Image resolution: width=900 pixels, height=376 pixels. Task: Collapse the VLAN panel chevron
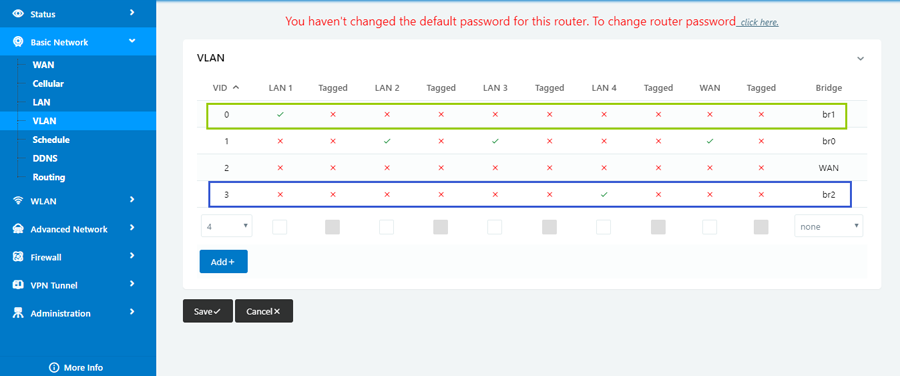tap(860, 59)
